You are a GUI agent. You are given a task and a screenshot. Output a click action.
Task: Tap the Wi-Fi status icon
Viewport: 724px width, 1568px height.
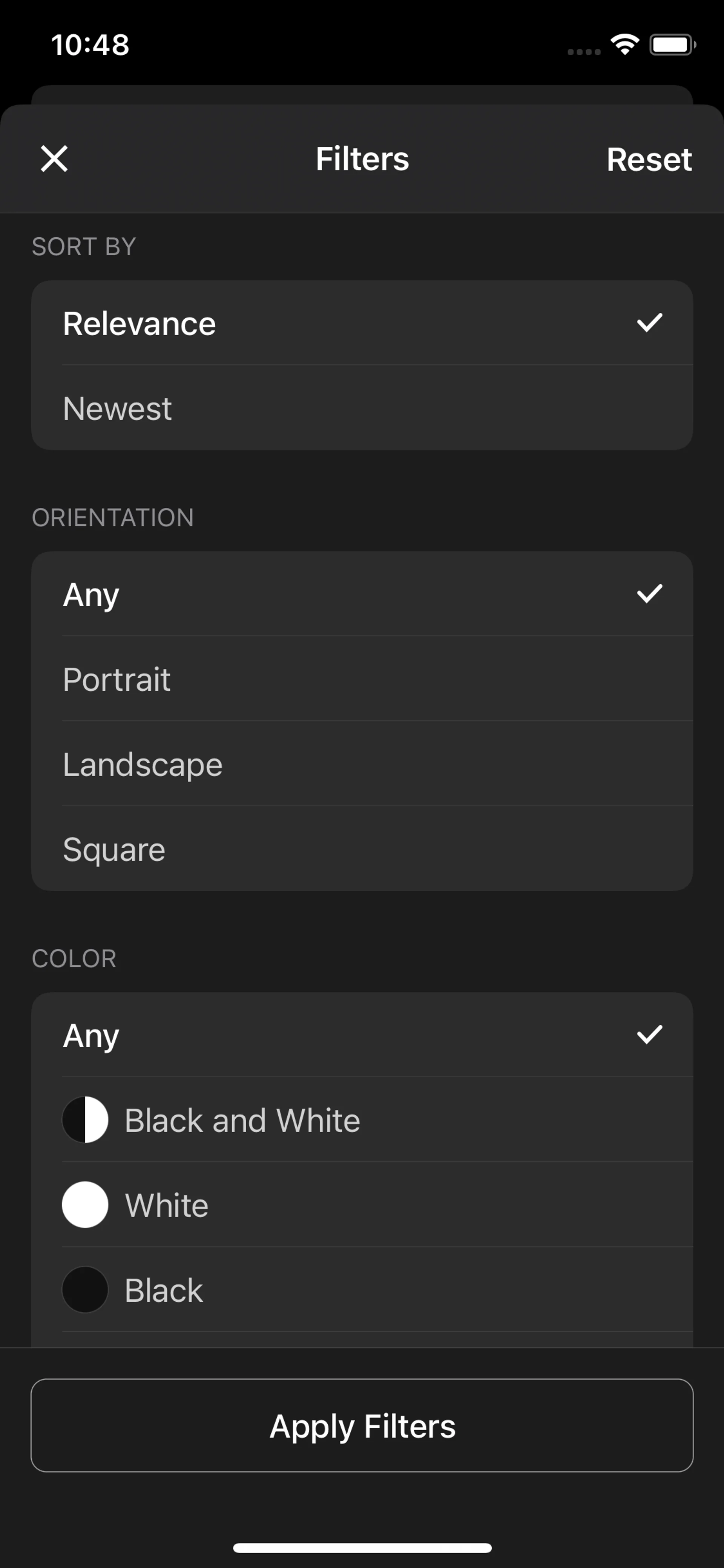(625, 45)
